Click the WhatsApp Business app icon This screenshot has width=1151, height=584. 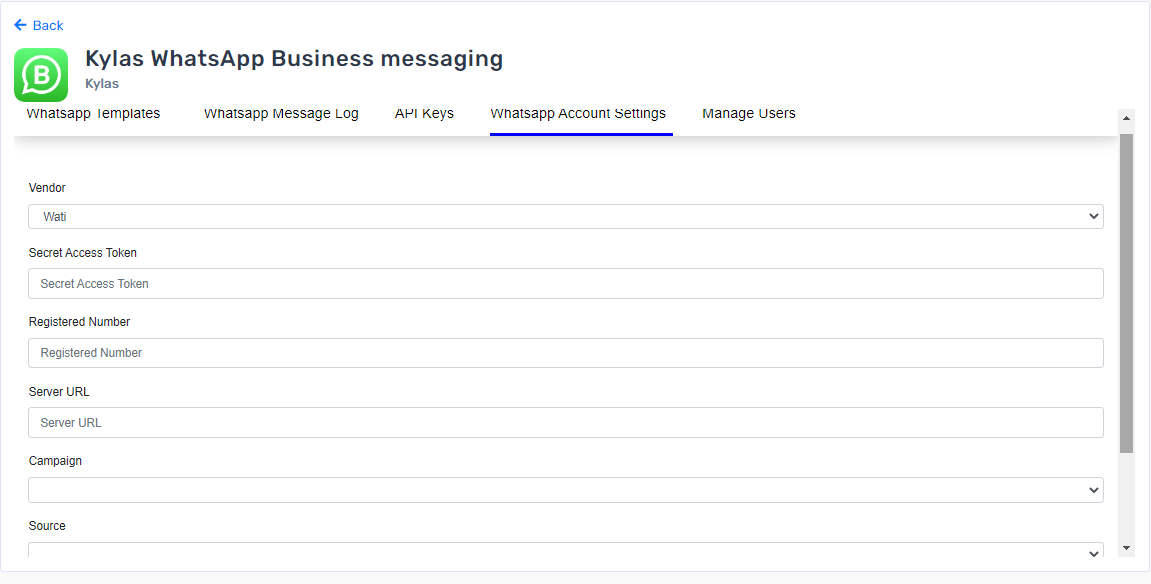pos(41,75)
